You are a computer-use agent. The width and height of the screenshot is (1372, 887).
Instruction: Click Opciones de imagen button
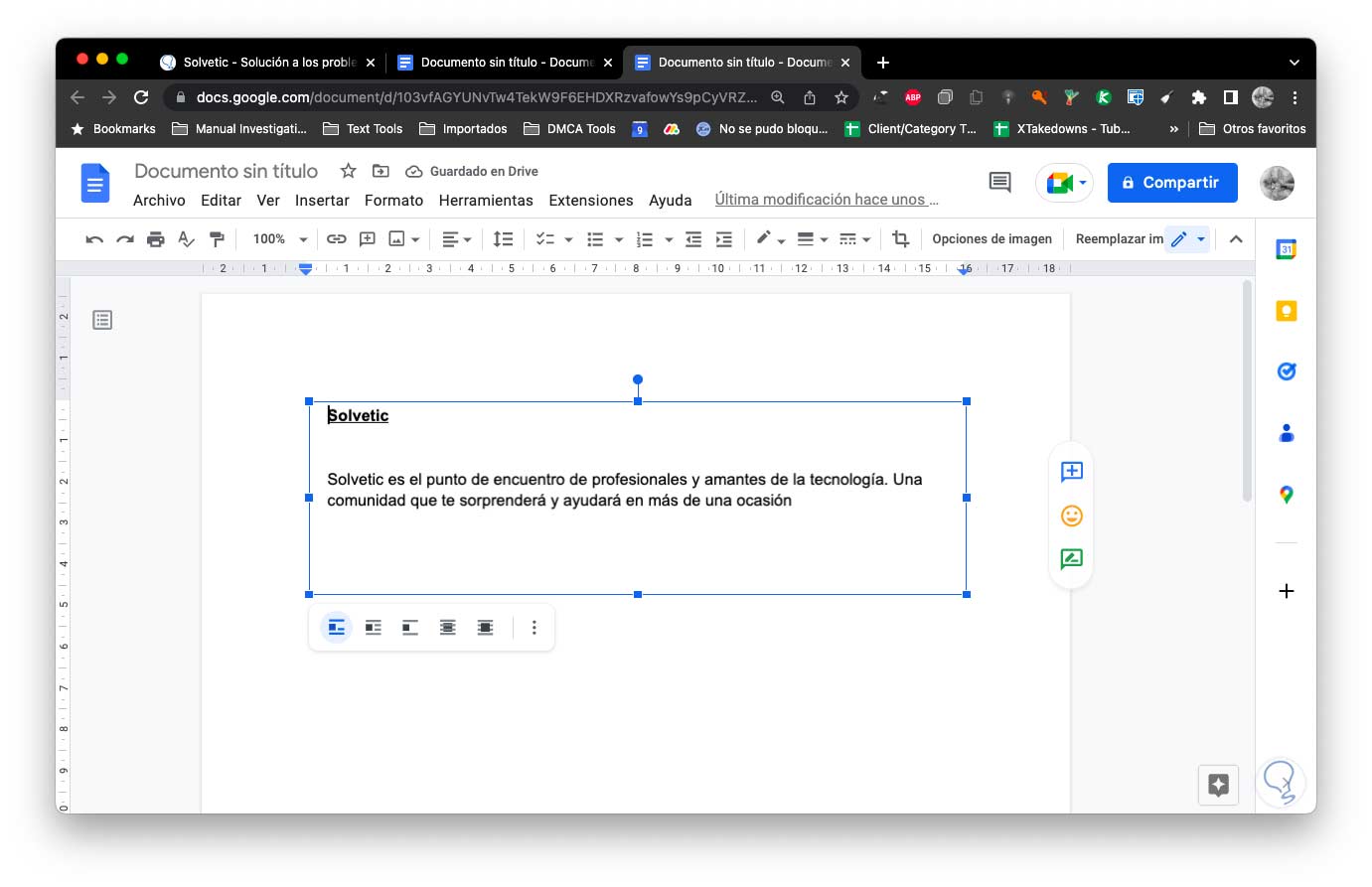tap(991, 239)
